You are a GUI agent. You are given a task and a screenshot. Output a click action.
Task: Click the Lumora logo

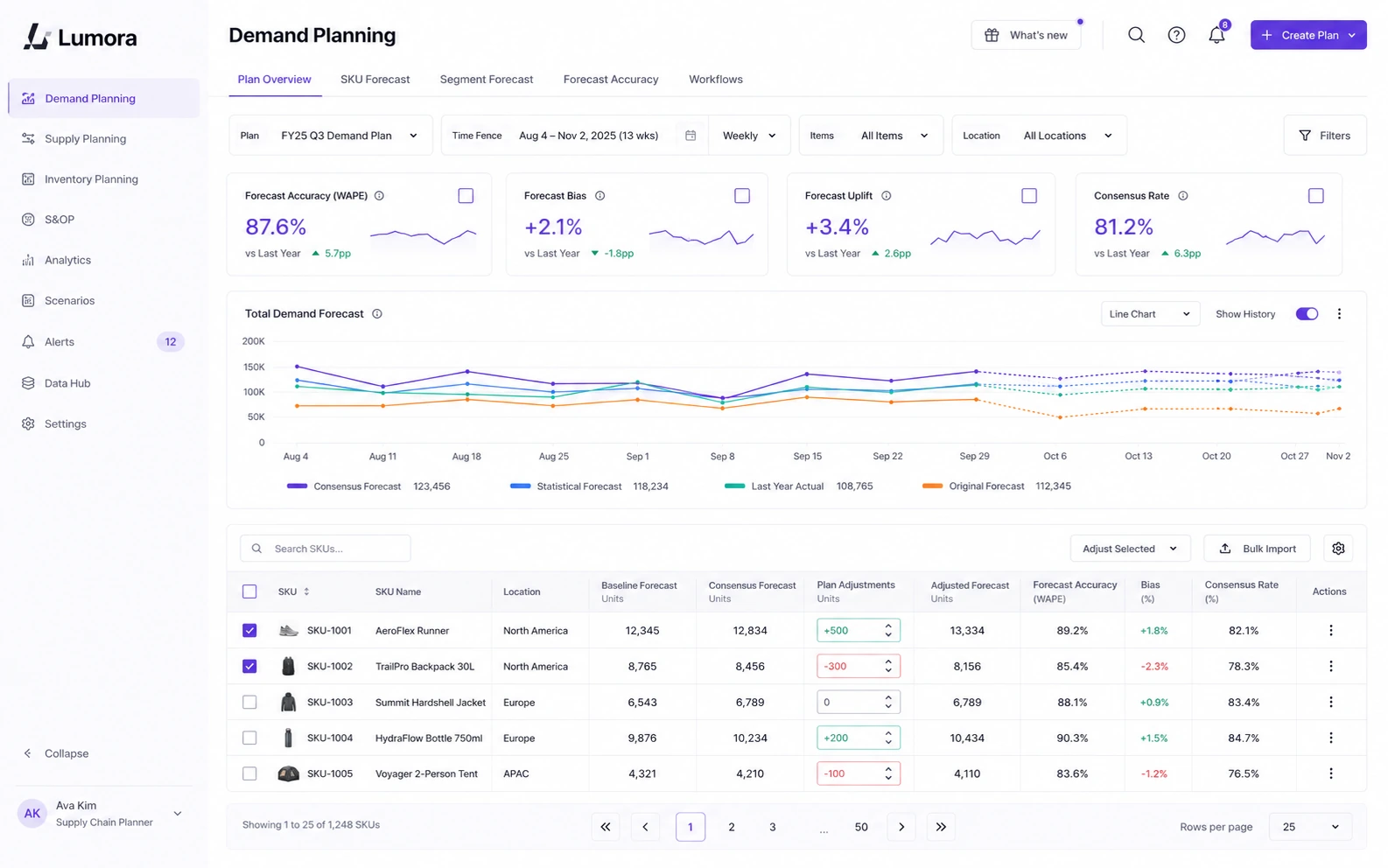pos(80,37)
